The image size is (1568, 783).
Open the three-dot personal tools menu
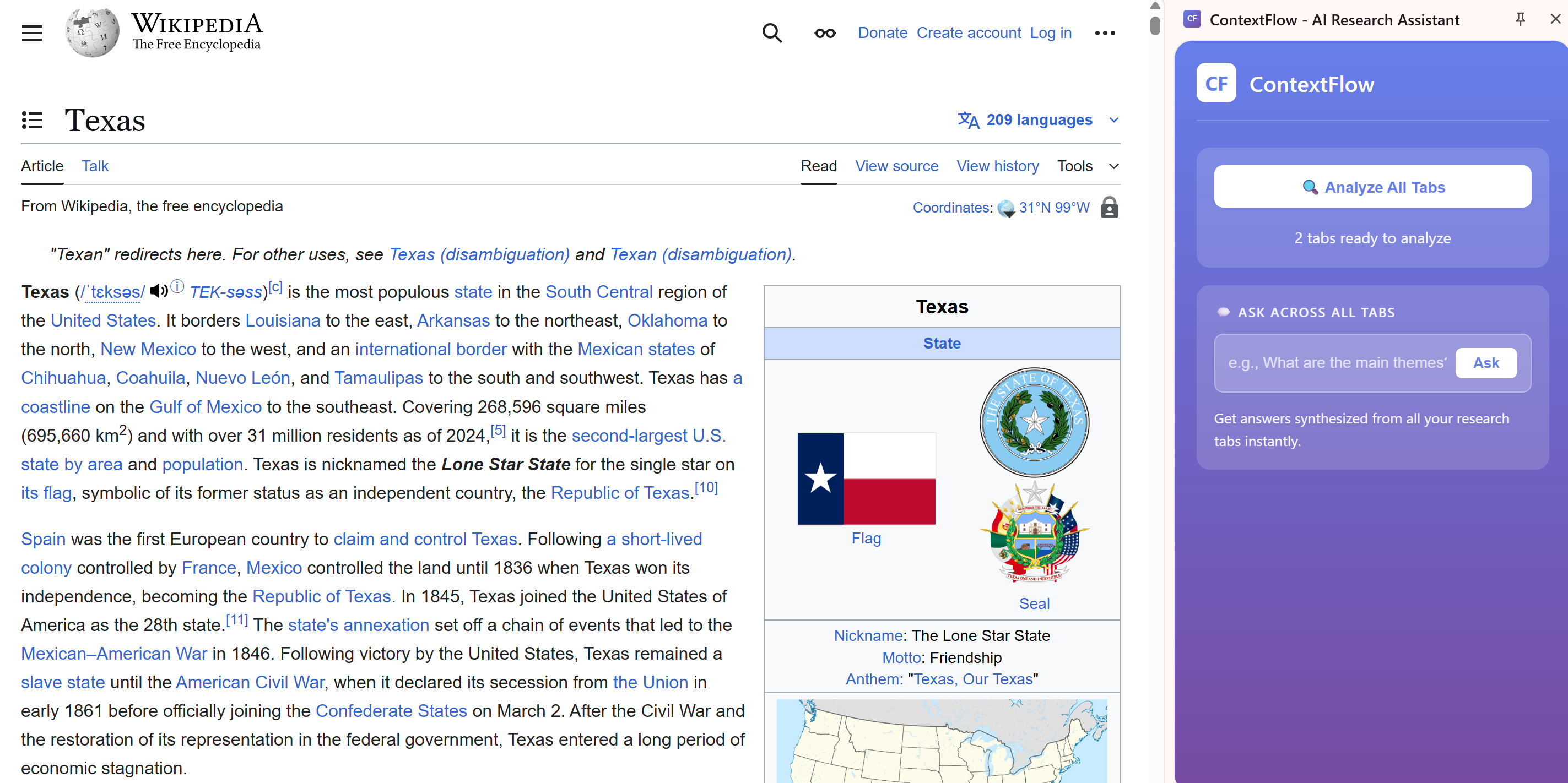[1104, 33]
